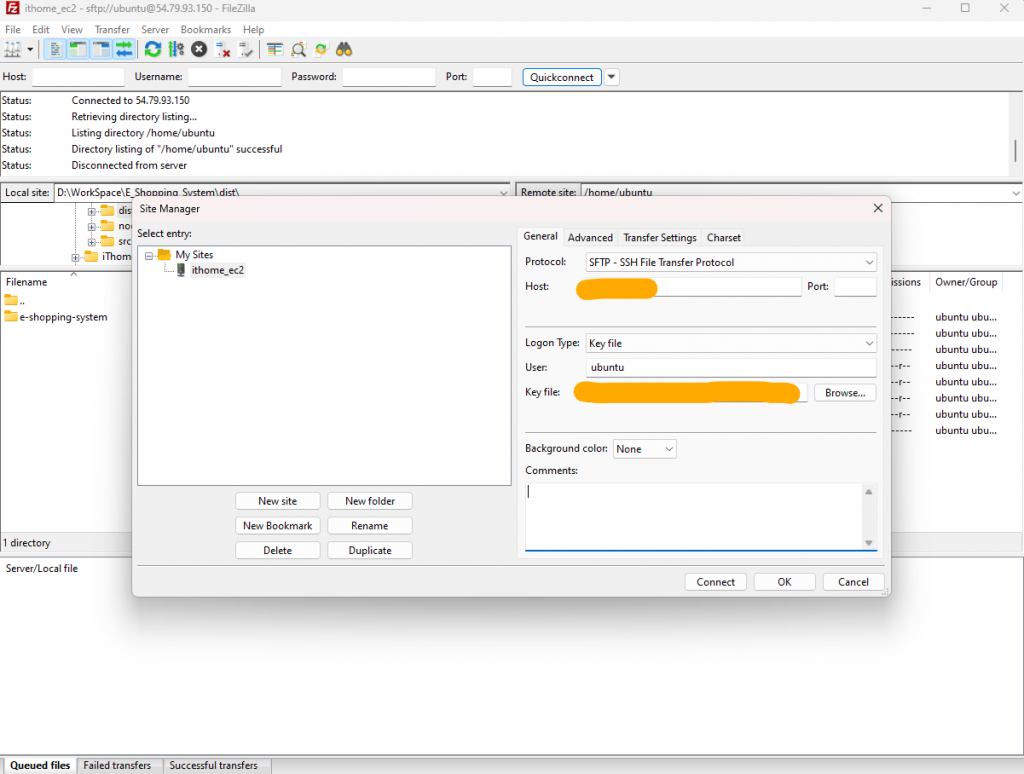Open directory listing filters icon
The width and height of the screenshot is (1024, 774).
tap(275, 50)
